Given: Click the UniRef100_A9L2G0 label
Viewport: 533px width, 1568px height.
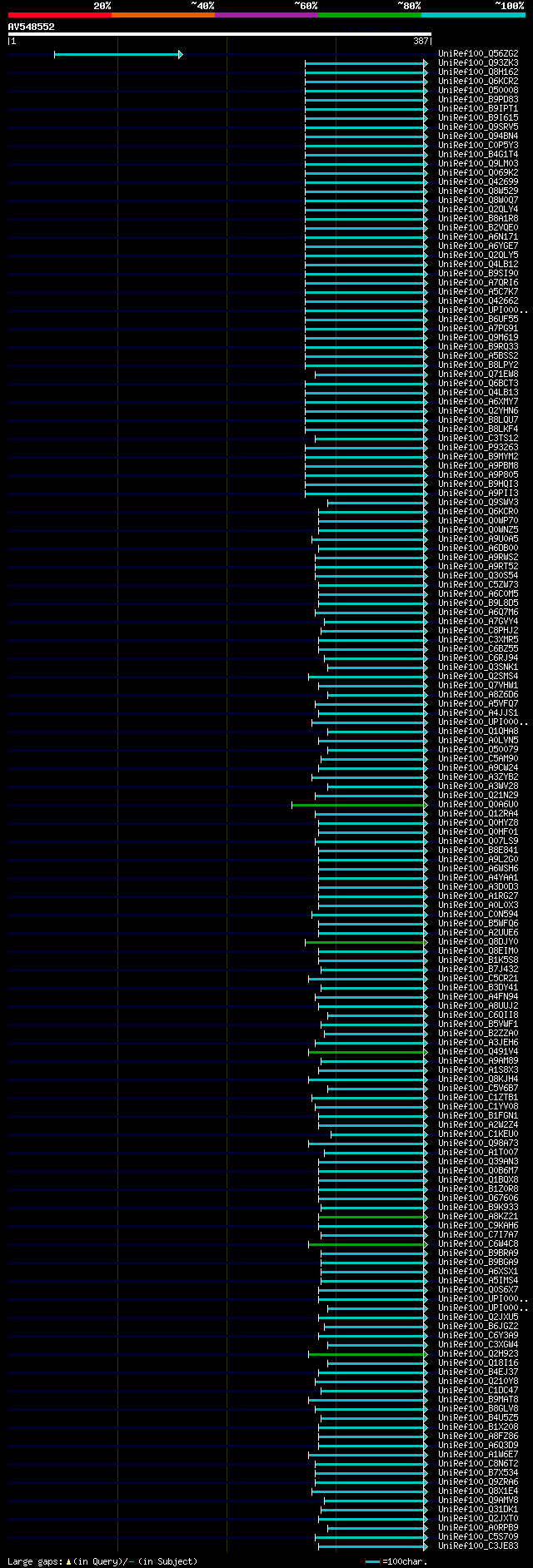Looking at the screenshot, I should pyautogui.click(x=478, y=860).
